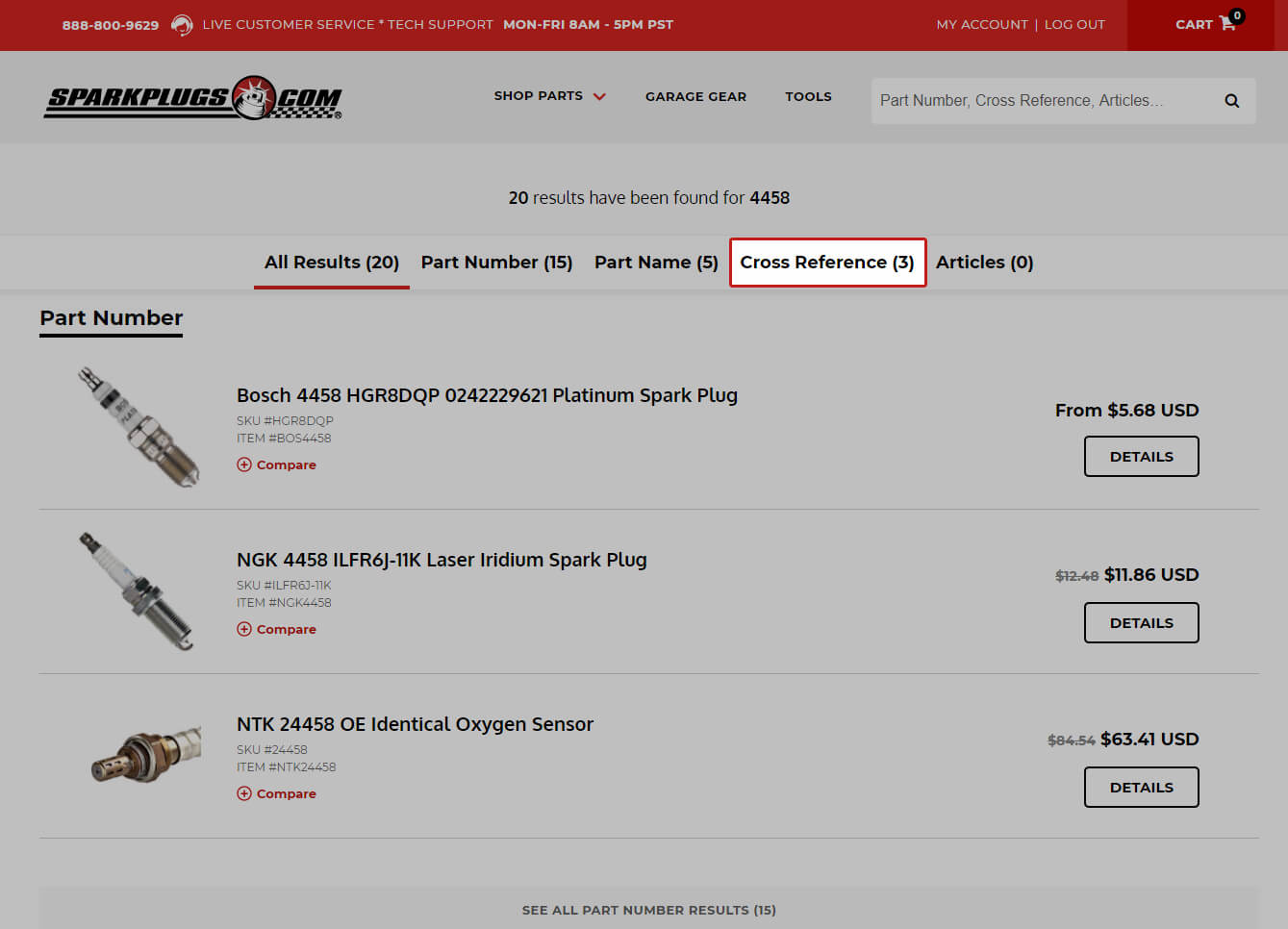The height and width of the screenshot is (929, 1288).
Task: Open NGK 4458 ILFR6J-11K Laser Iridium title
Action: click(442, 560)
